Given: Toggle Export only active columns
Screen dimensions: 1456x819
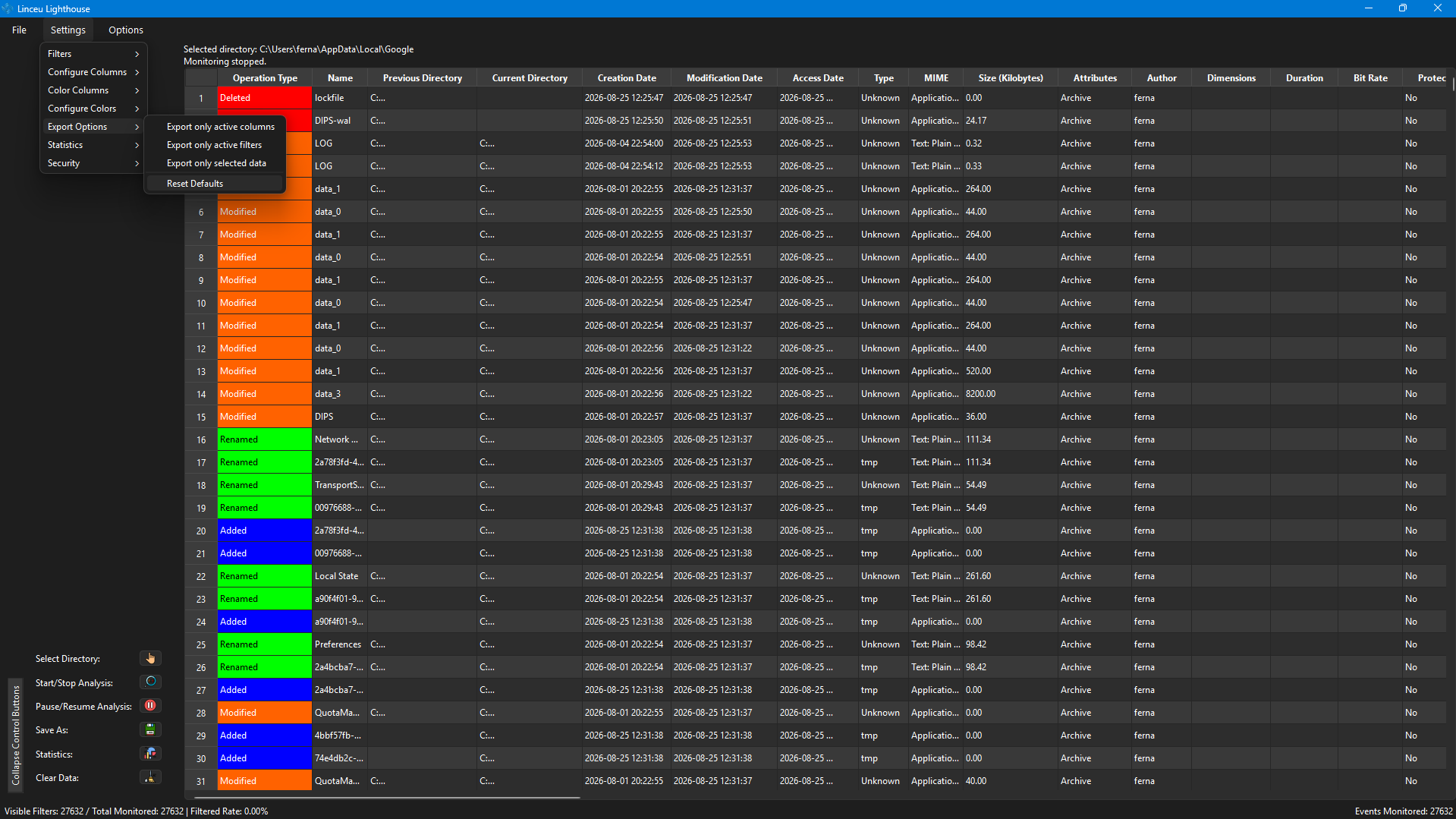Looking at the screenshot, I should pos(215,127).
